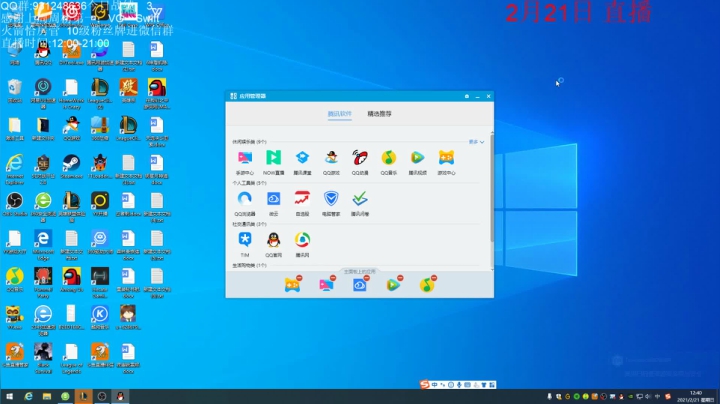720x404 pixels.
Task: Launch QQ游戏 from the app manager list
Action: 331,158
